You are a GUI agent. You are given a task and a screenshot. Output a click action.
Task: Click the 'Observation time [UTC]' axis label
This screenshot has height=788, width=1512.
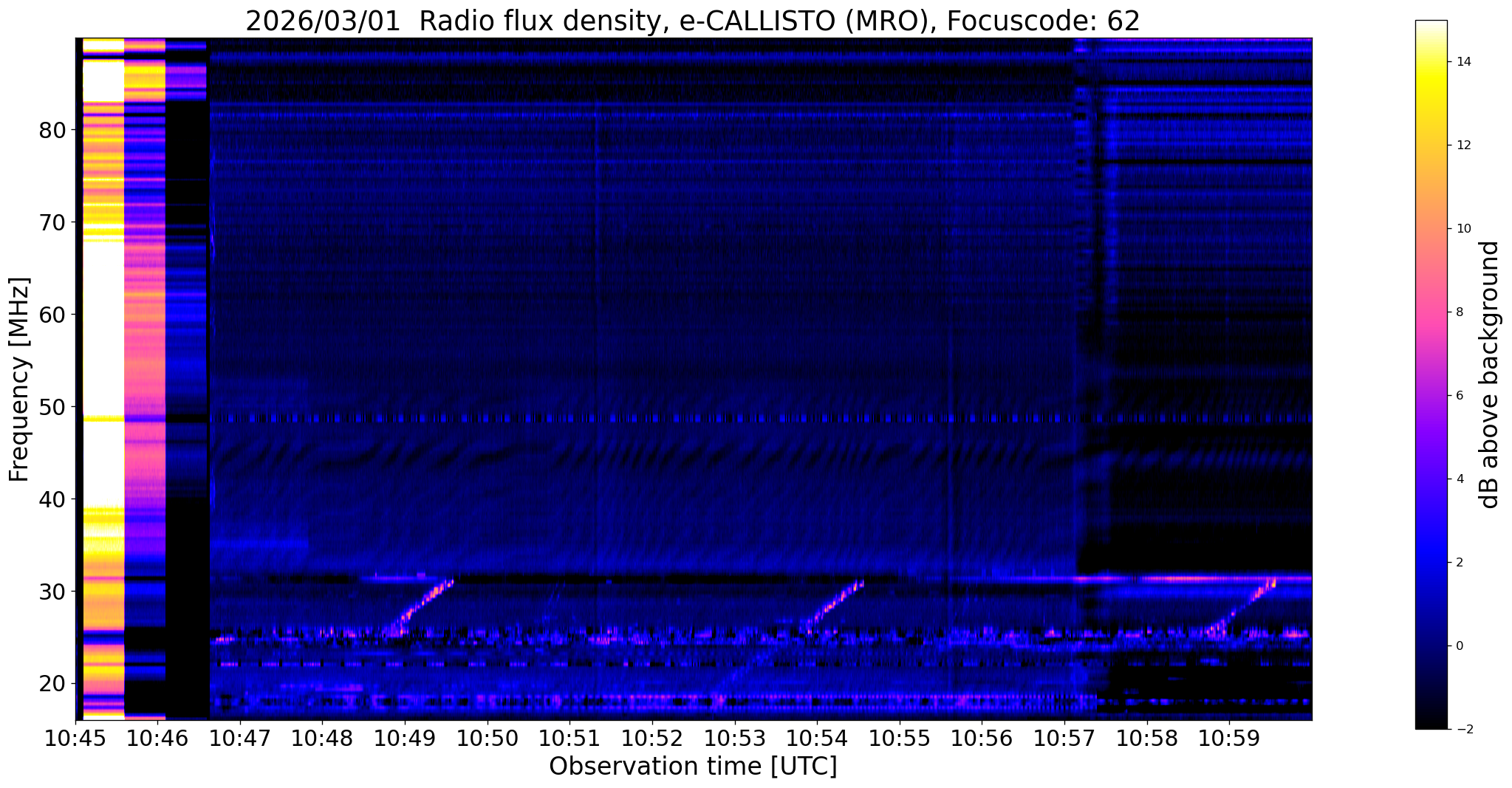(693, 766)
